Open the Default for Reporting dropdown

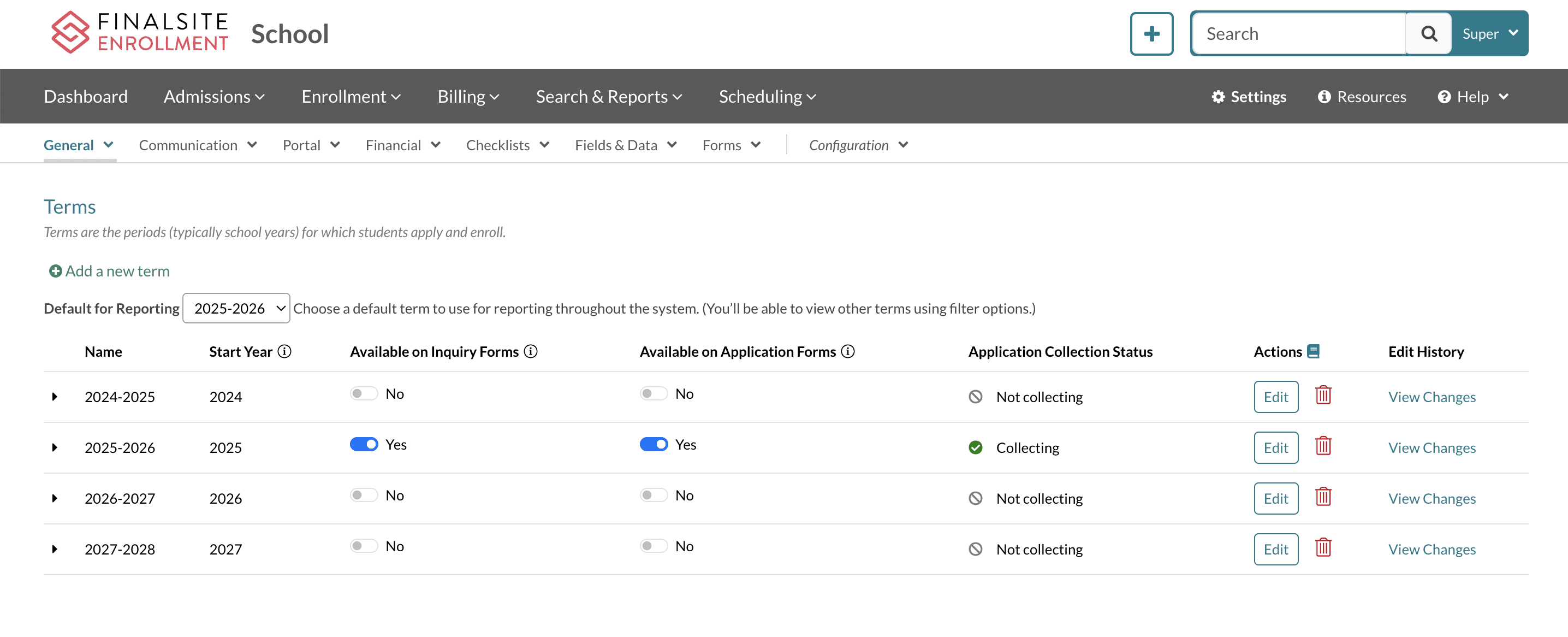click(236, 308)
